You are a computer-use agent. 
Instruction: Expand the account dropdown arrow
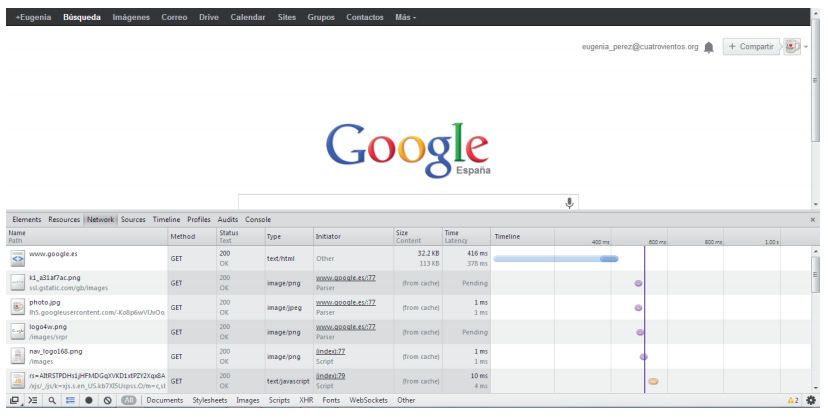click(x=806, y=47)
